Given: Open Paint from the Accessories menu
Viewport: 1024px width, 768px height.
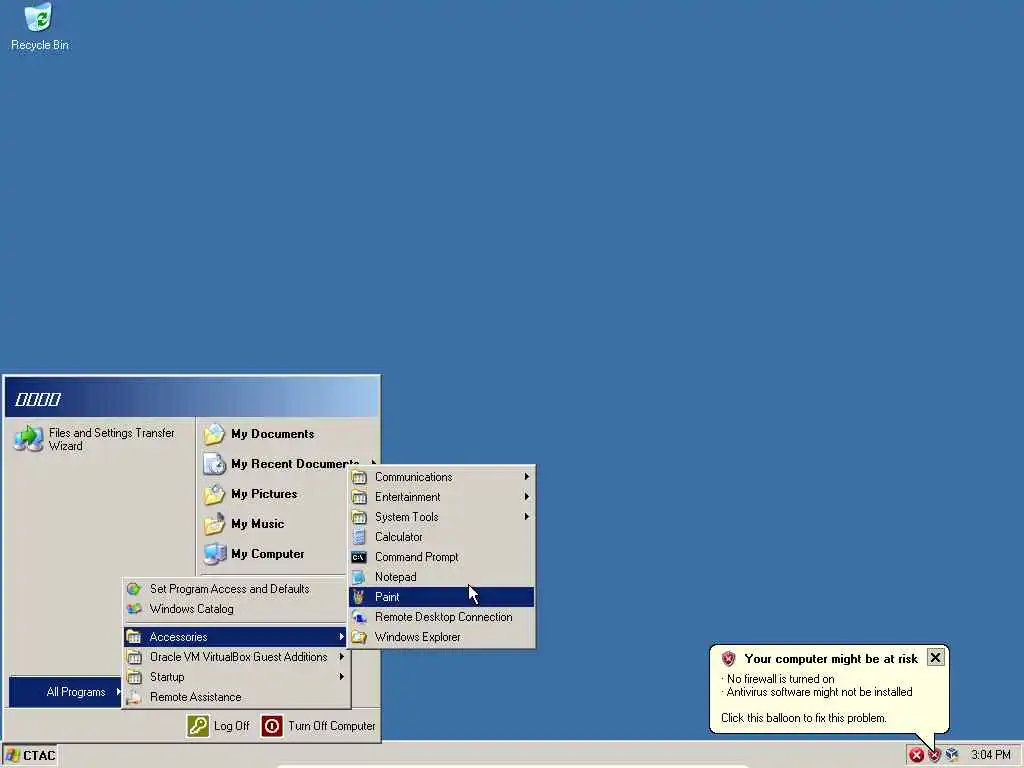Looking at the screenshot, I should [x=442, y=597].
